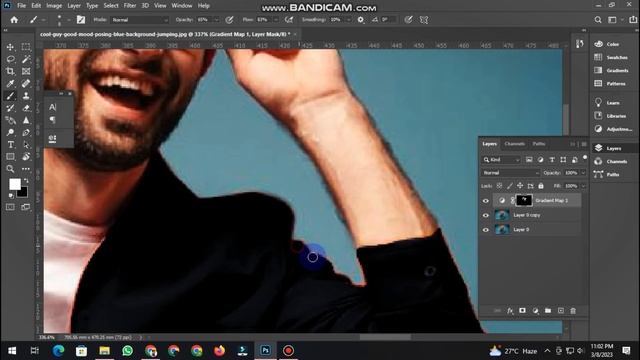
Task: Open the layer filter Kind dropdown
Action: pos(501,160)
